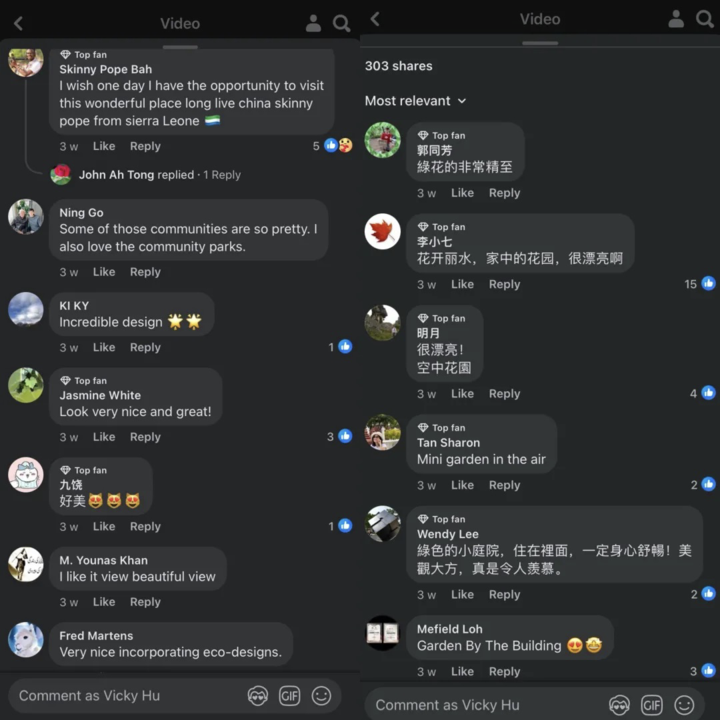Tap the profile icon in the left header
Viewport: 720px width, 720px height.
[x=313, y=23]
